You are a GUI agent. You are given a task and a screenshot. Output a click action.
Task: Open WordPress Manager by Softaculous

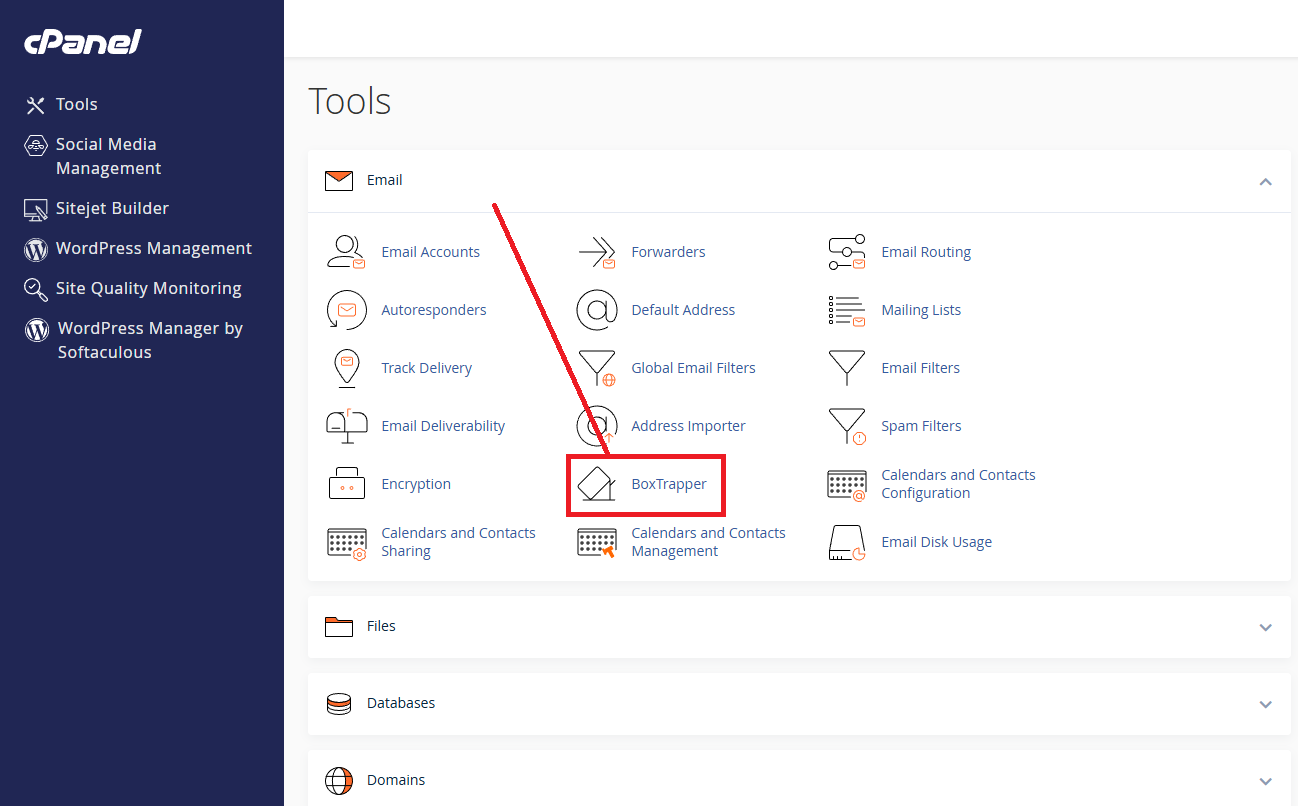150,340
